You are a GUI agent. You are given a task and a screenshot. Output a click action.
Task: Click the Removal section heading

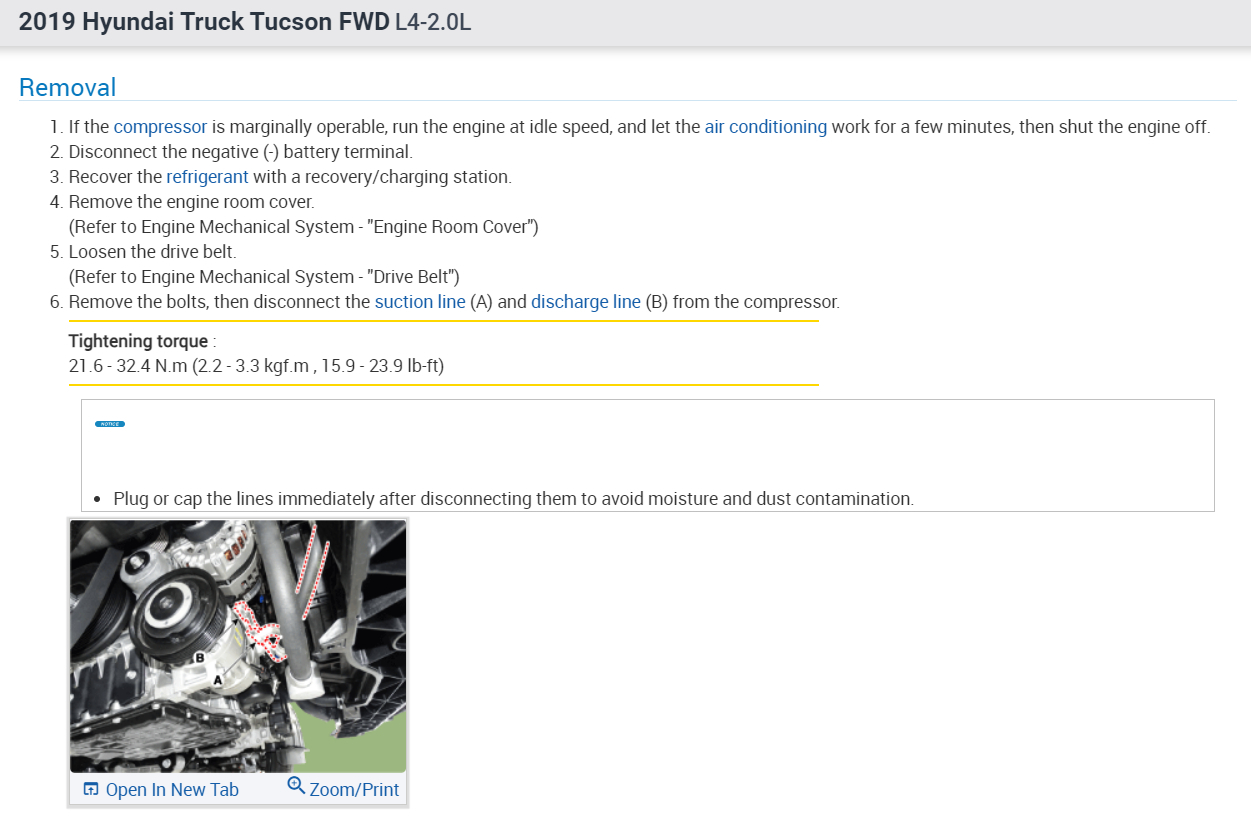[x=68, y=88]
